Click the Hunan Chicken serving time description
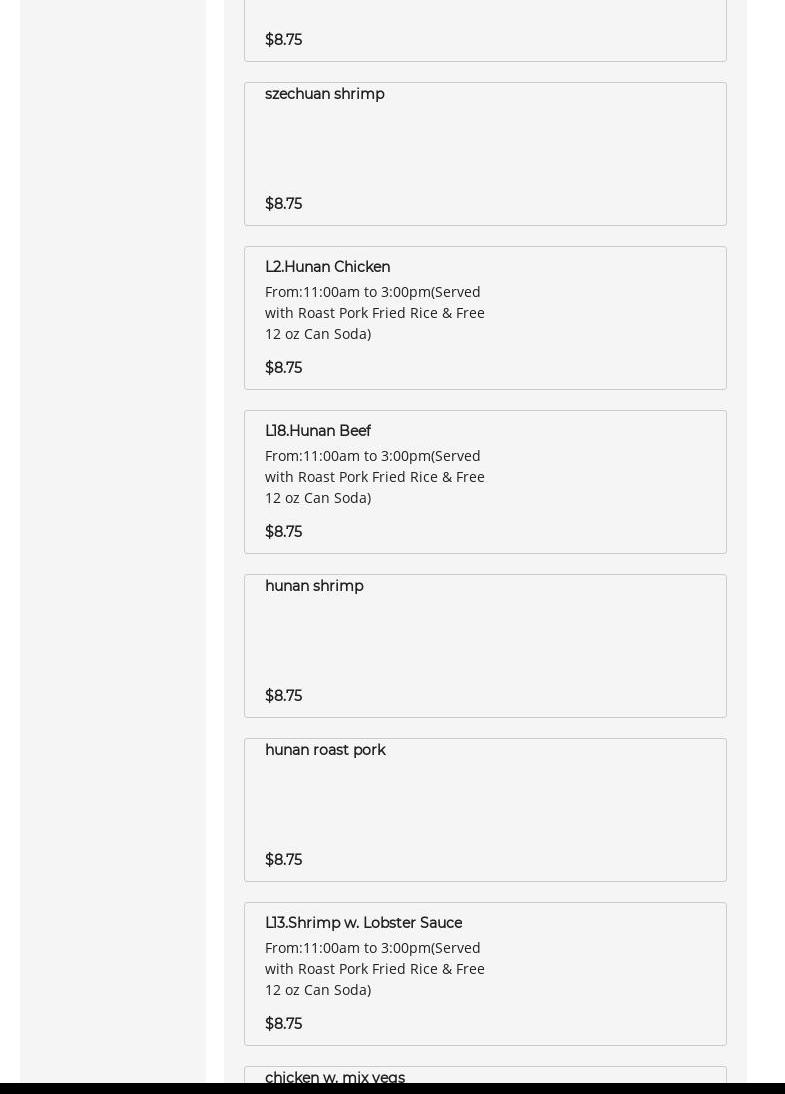 click(x=374, y=313)
